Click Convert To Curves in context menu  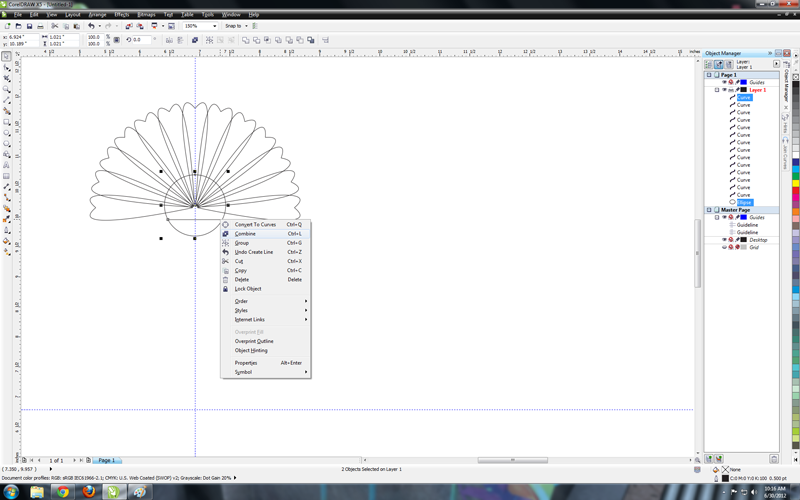pos(255,225)
